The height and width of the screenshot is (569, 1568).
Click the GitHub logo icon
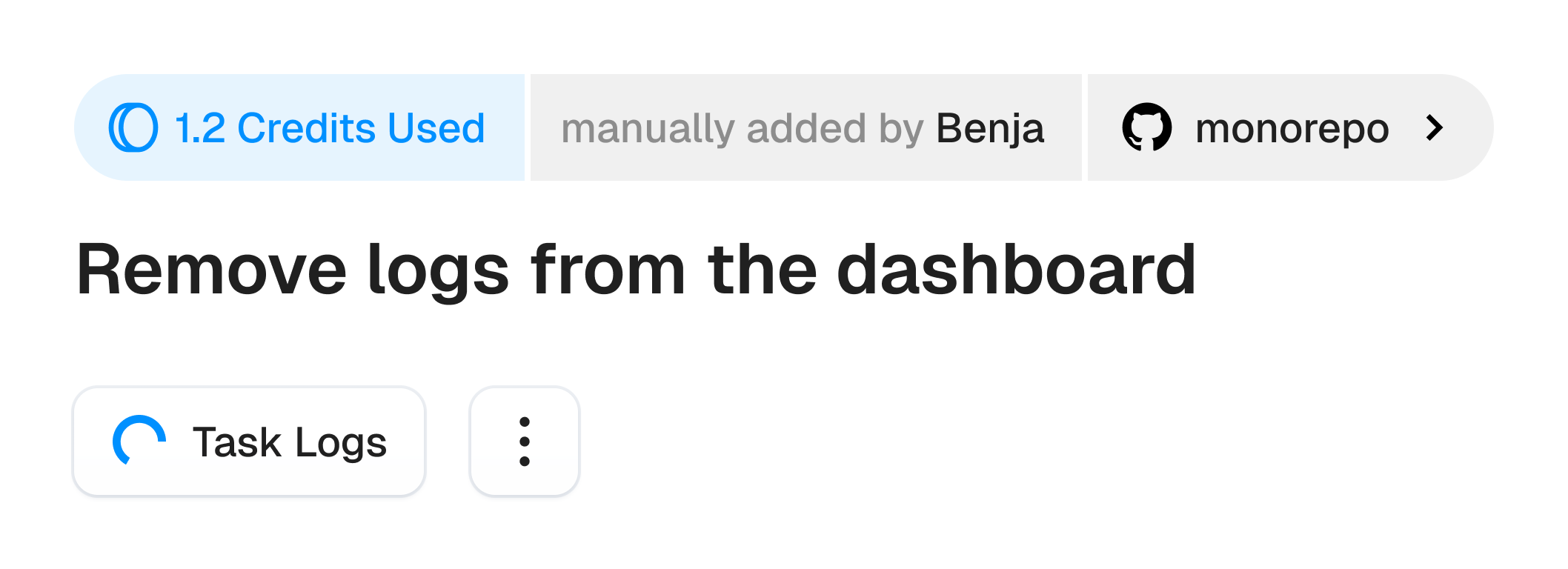1146,127
